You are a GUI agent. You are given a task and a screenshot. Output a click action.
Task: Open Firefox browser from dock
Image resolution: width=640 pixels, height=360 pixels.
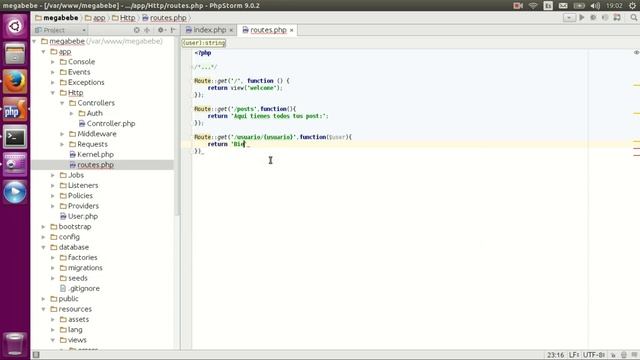coord(15,81)
